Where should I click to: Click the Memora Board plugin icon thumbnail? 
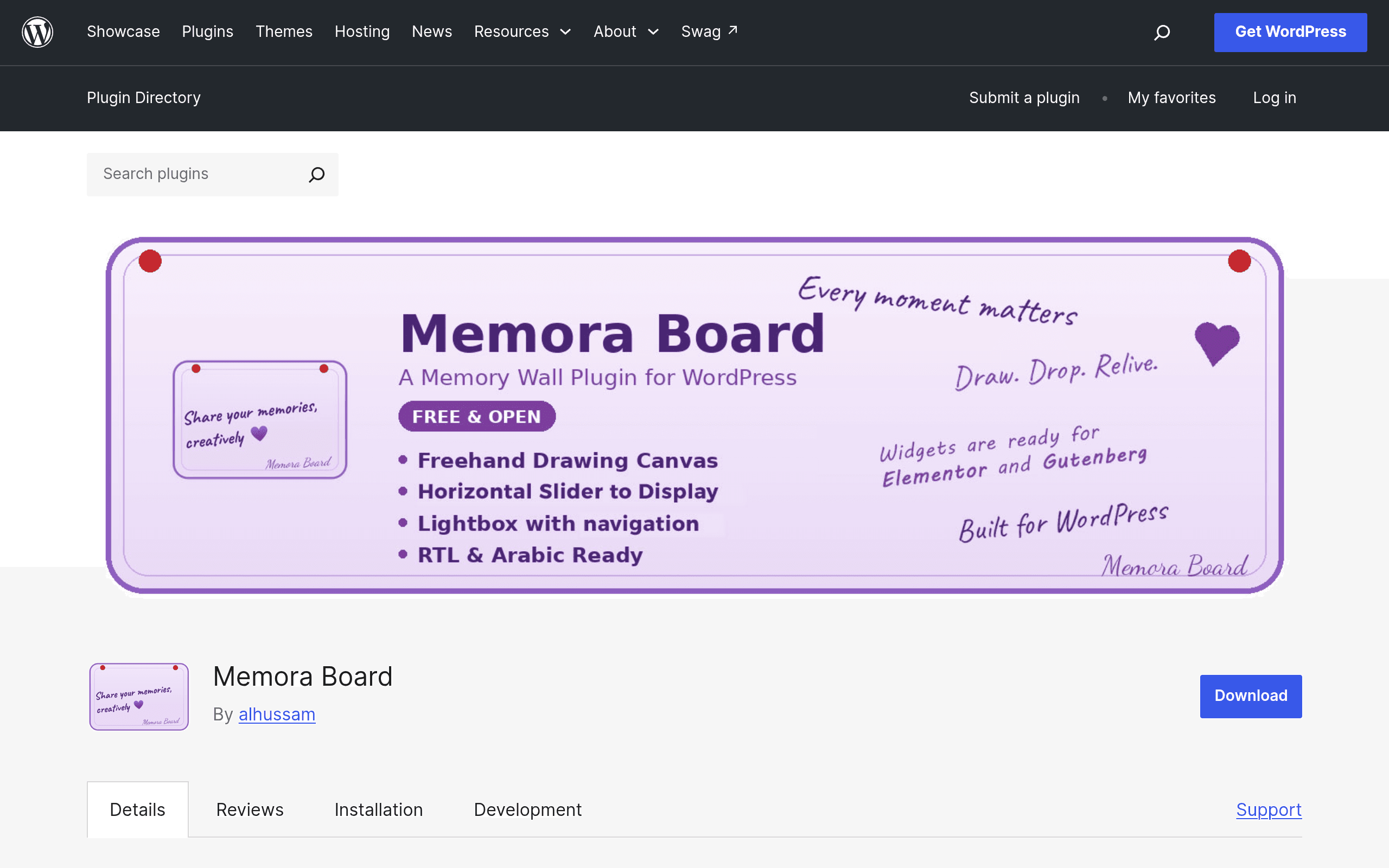point(139,697)
